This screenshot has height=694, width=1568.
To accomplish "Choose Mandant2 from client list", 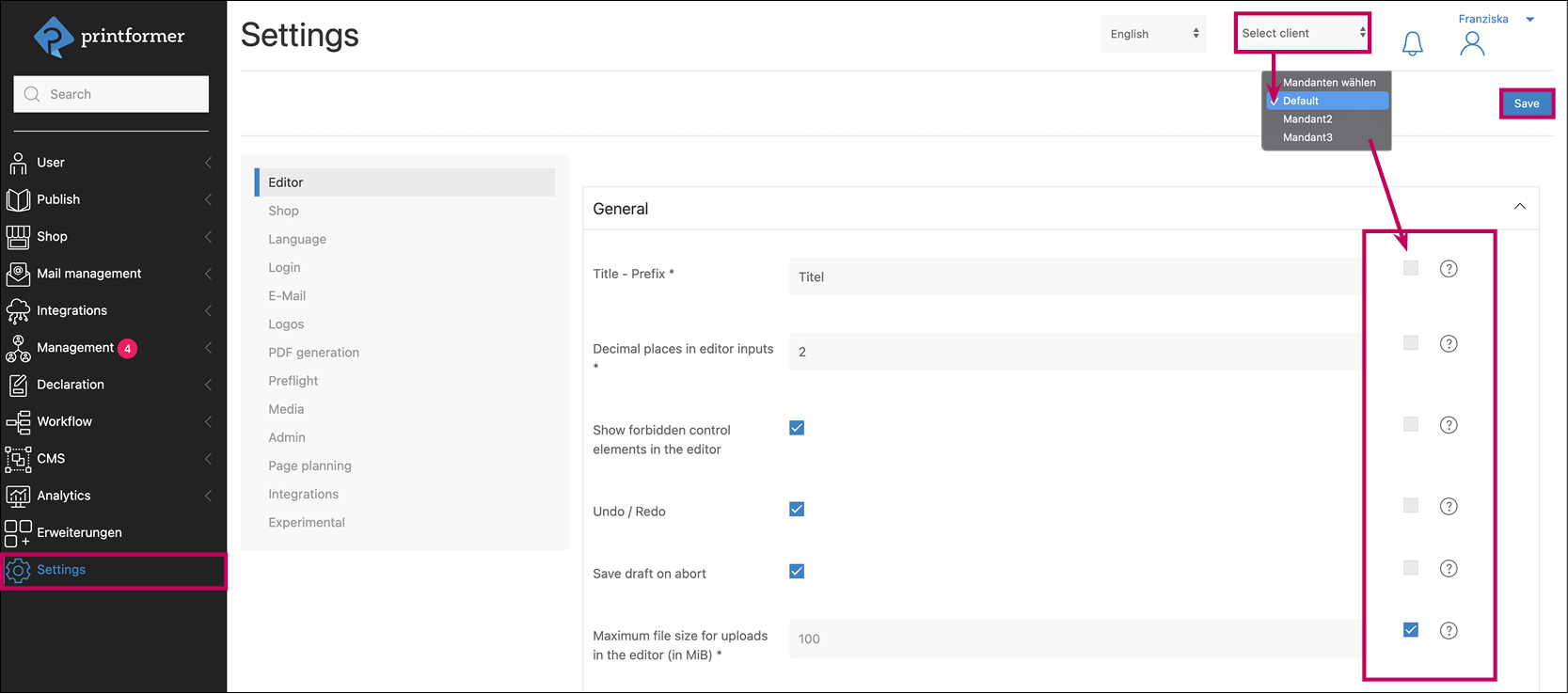I will [1307, 119].
